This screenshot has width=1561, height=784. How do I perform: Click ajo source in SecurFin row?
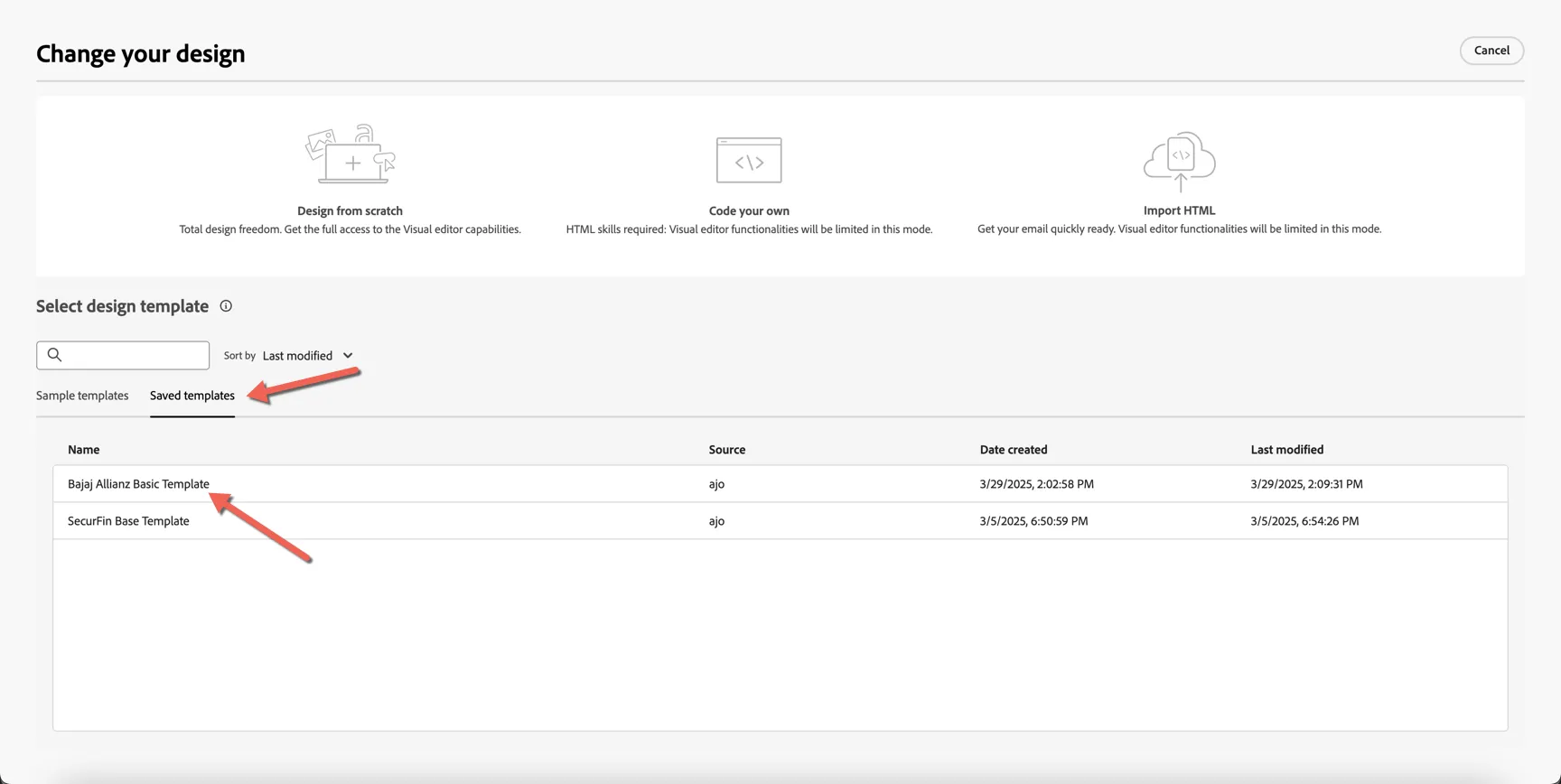(716, 521)
